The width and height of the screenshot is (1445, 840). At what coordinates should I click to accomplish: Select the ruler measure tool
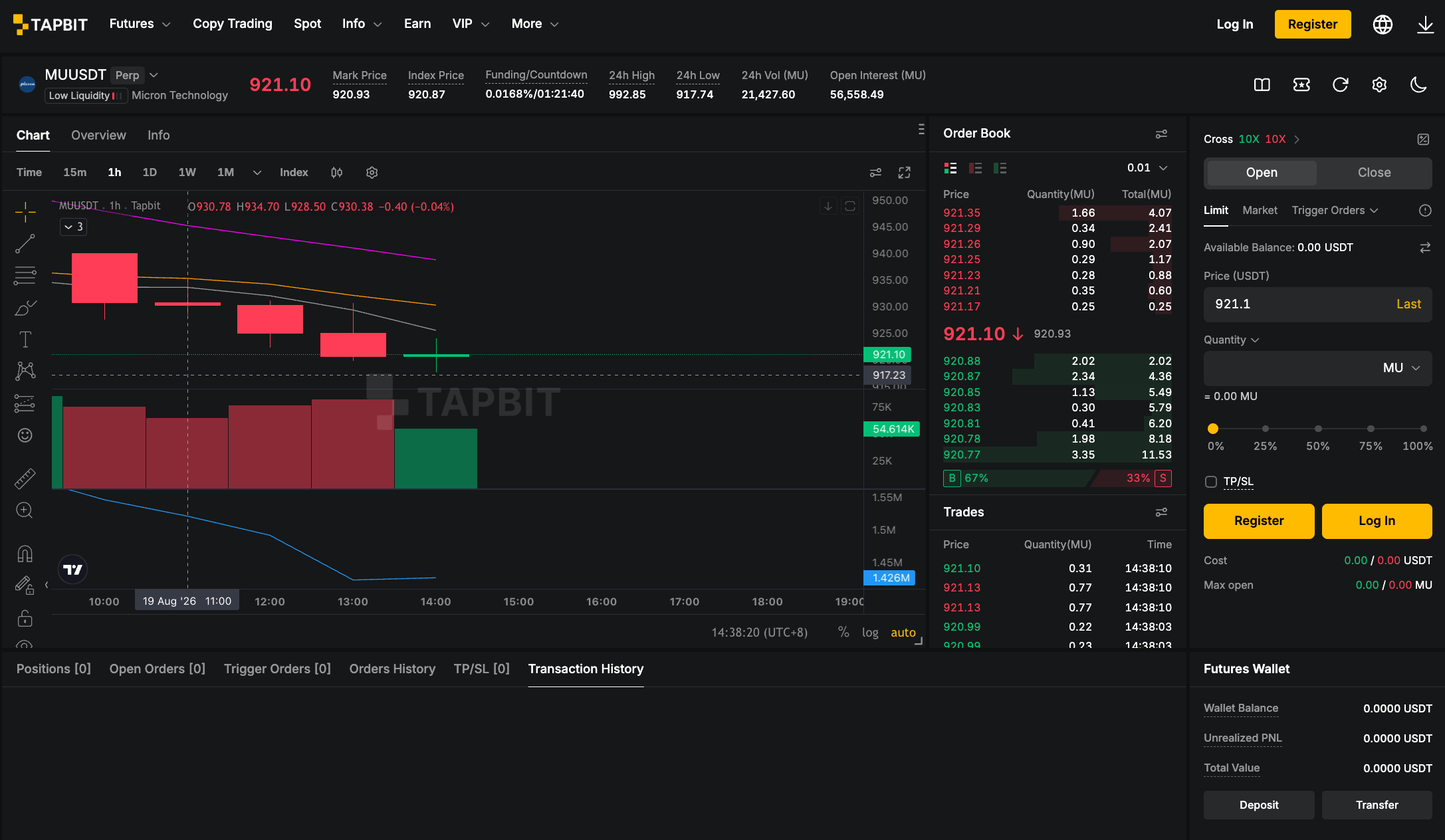pyautogui.click(x=25, y=478)
